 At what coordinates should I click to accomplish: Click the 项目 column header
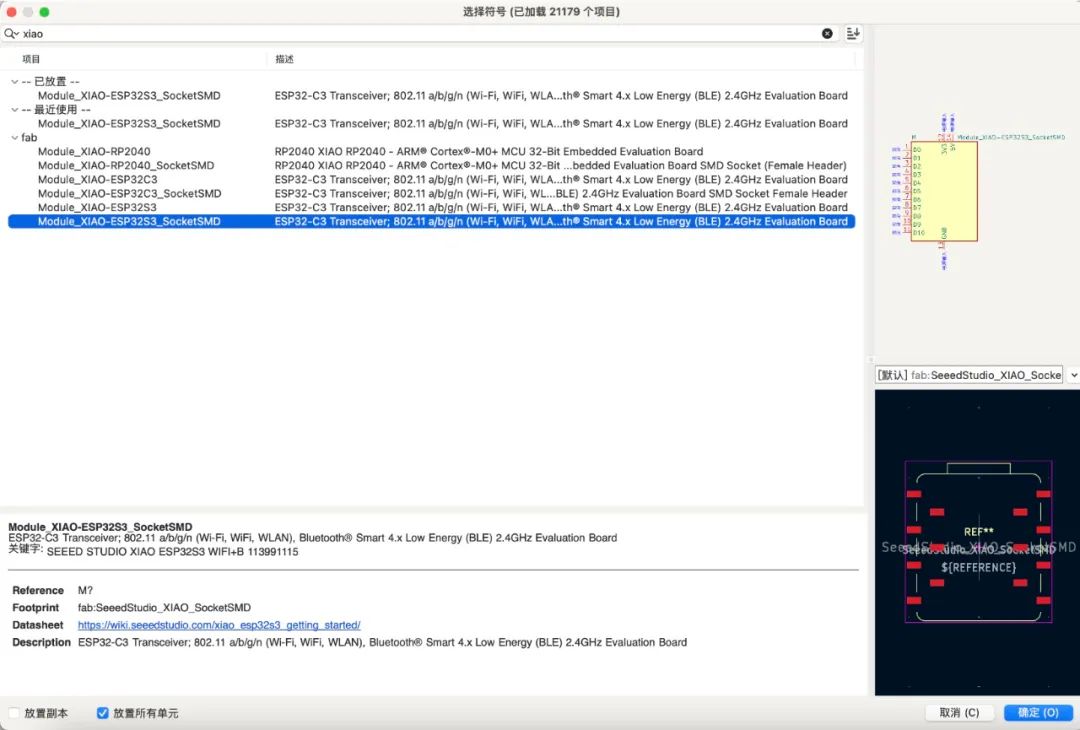[x=31, y=59]
